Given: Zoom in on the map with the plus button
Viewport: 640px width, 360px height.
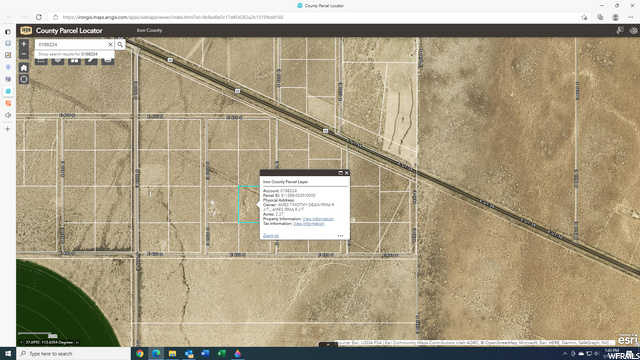Looking at the screenshot, I should click(x=24, y=44).
